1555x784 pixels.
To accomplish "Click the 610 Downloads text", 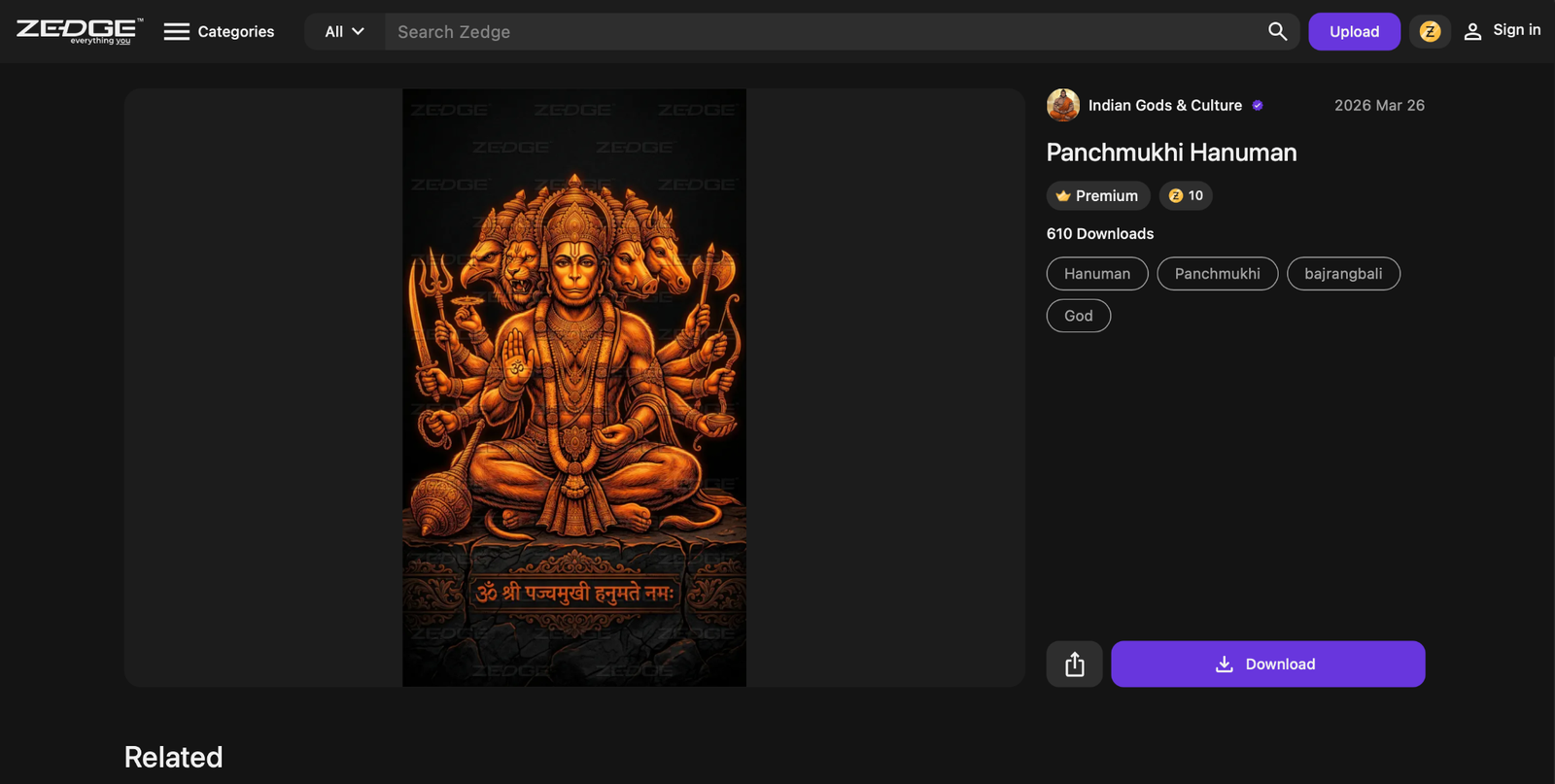I will pos(1100,234).
